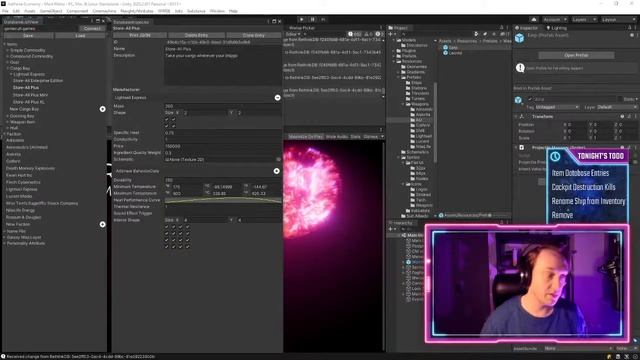This screenshot has height=360, width=640.
Task: Click the Clone Entry button
Action: 253,36
